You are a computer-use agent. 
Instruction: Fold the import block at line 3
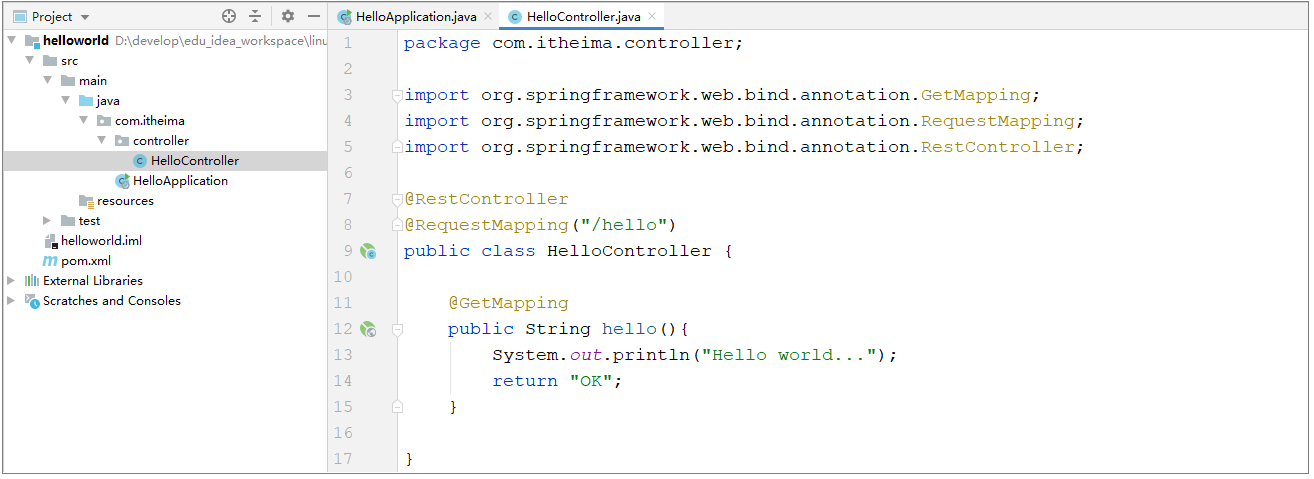pyautogui.click(x=397, y=95)
